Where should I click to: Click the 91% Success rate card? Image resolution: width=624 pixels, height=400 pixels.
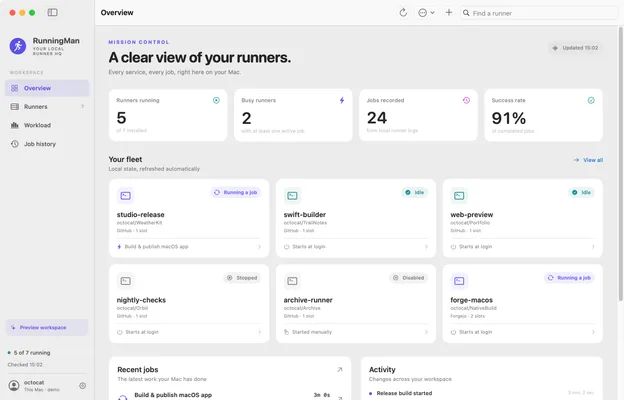(543, 115)
